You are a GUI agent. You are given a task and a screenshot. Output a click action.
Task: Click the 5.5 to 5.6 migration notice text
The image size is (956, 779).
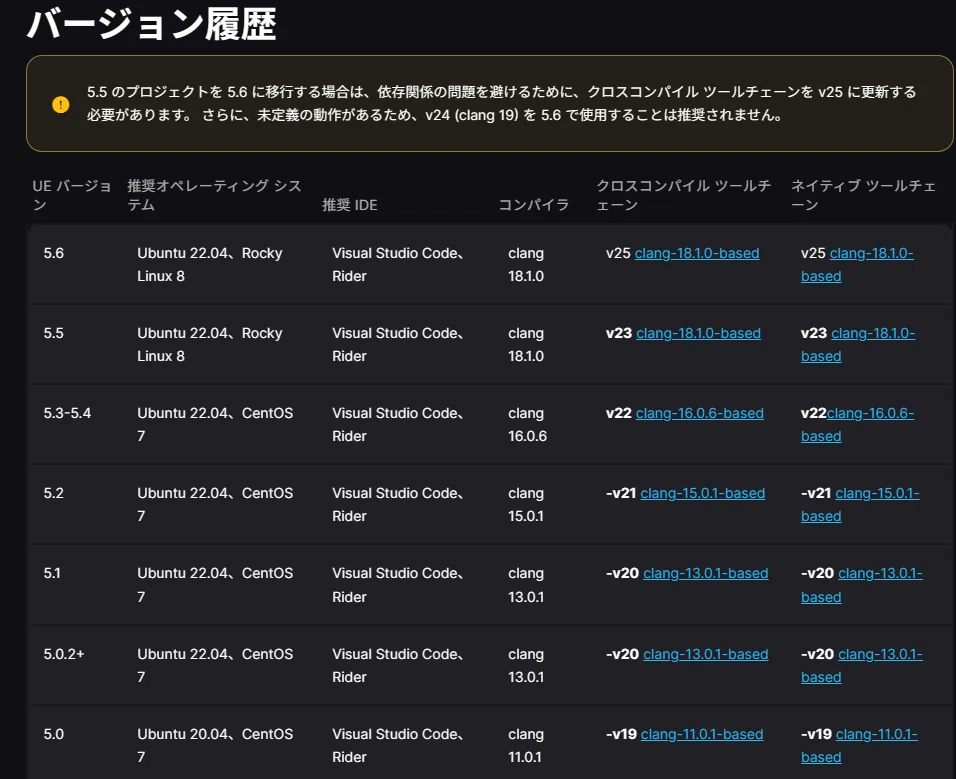pyautogui.click(x=501, y=104)
